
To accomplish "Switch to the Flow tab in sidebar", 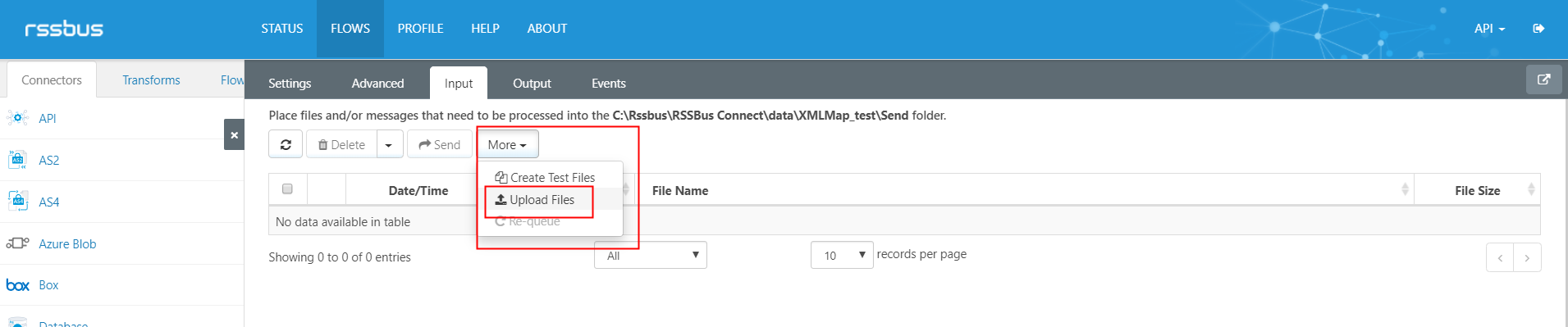I will point(231,80).
